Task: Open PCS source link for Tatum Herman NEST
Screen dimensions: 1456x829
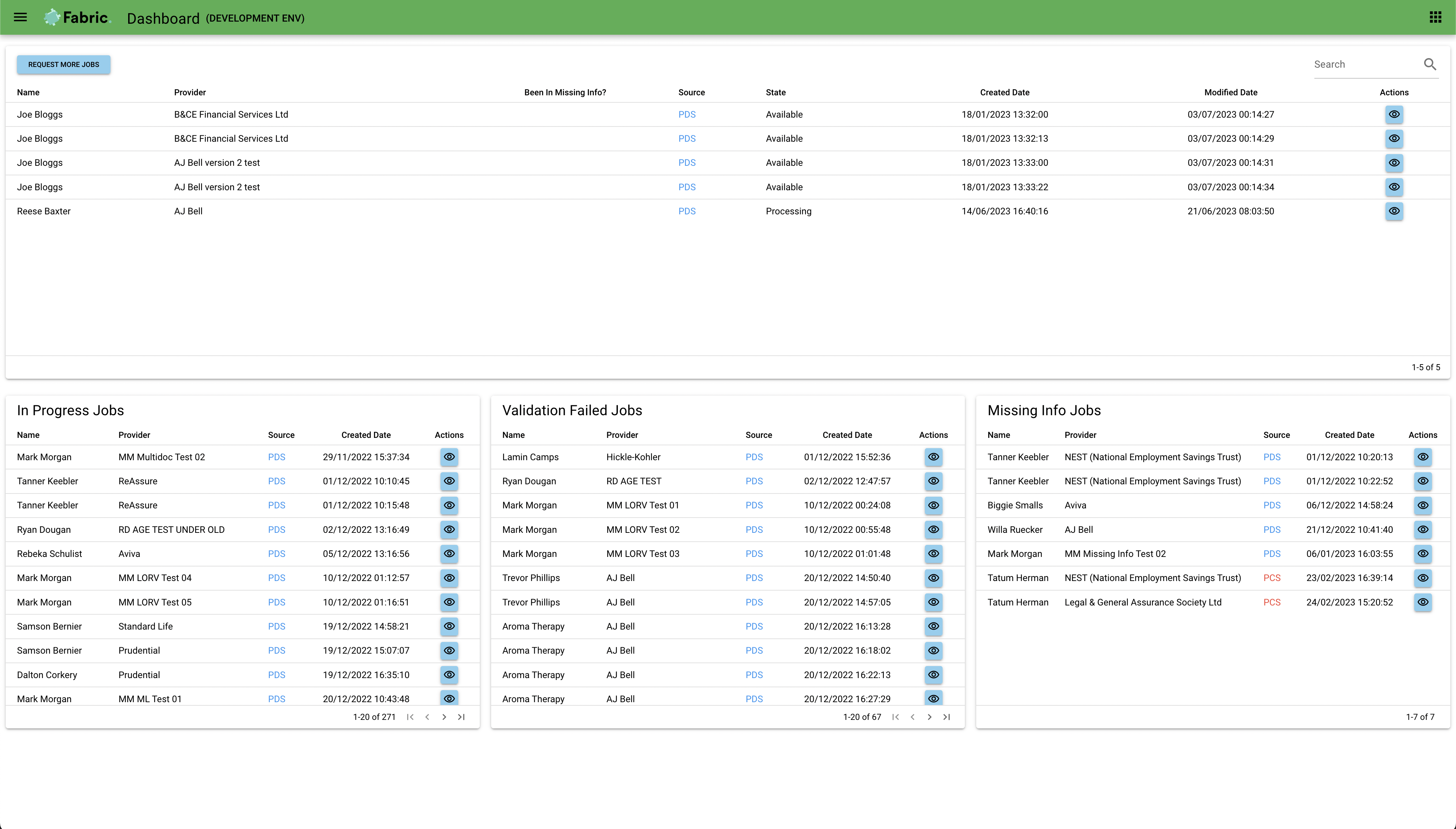Action: (1272, 578)
